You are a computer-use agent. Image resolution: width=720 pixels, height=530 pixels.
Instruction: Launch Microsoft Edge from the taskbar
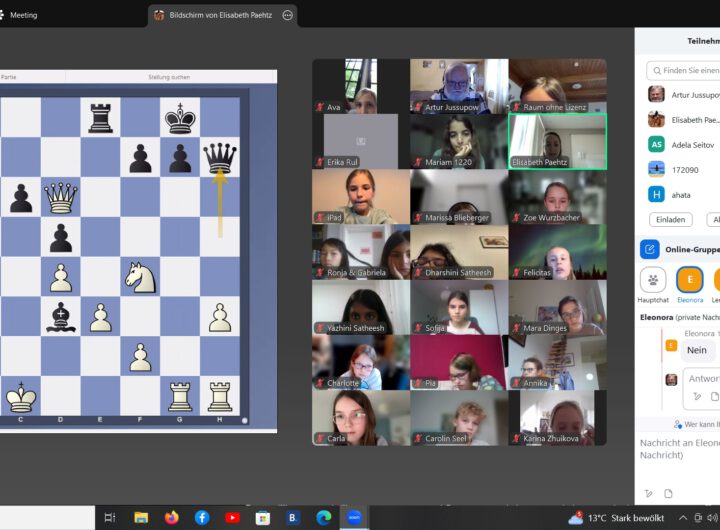click(323, 517)
